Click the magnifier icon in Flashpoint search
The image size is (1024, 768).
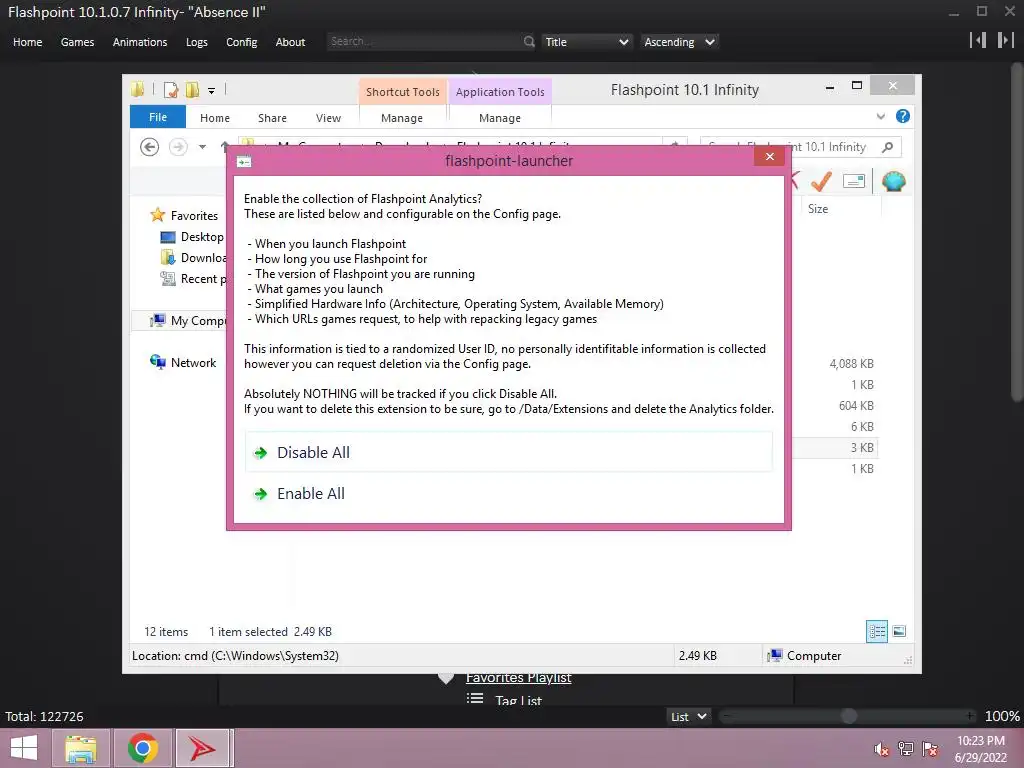[529, 42]
